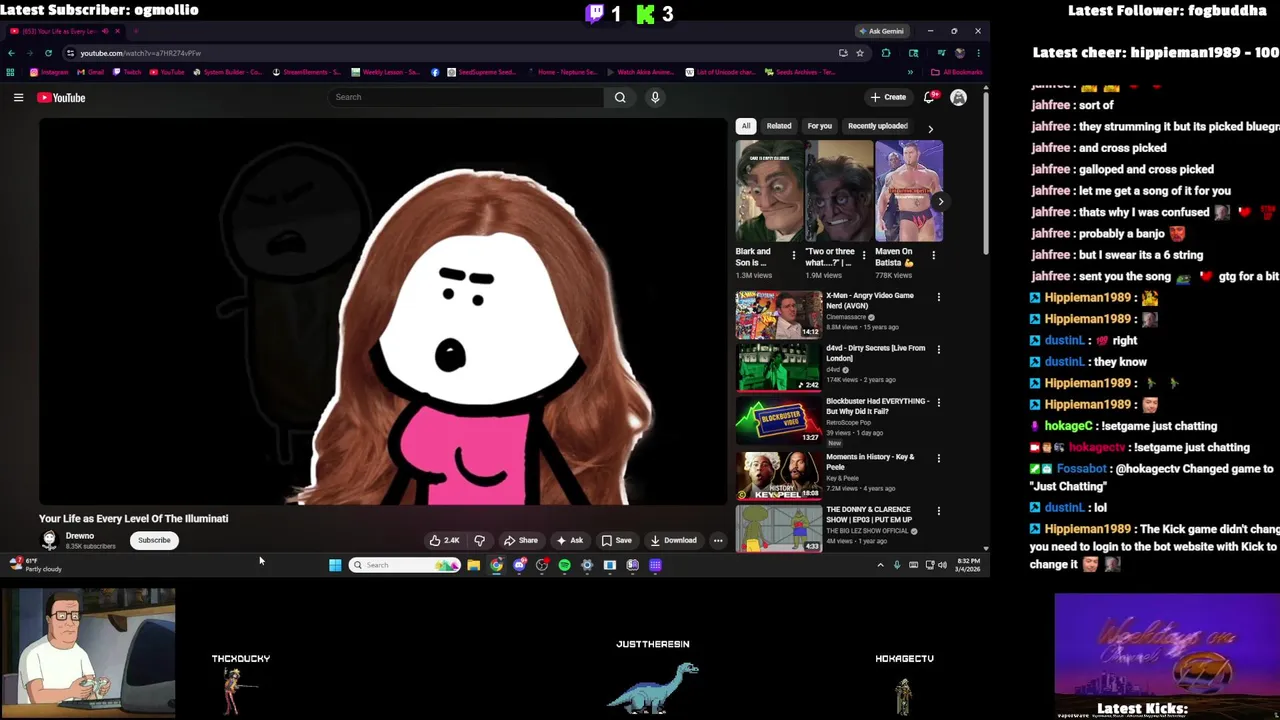Open the Maven On Batista short thumbnail
This screenshot has height=720, width=1280.
pos(909,191)
